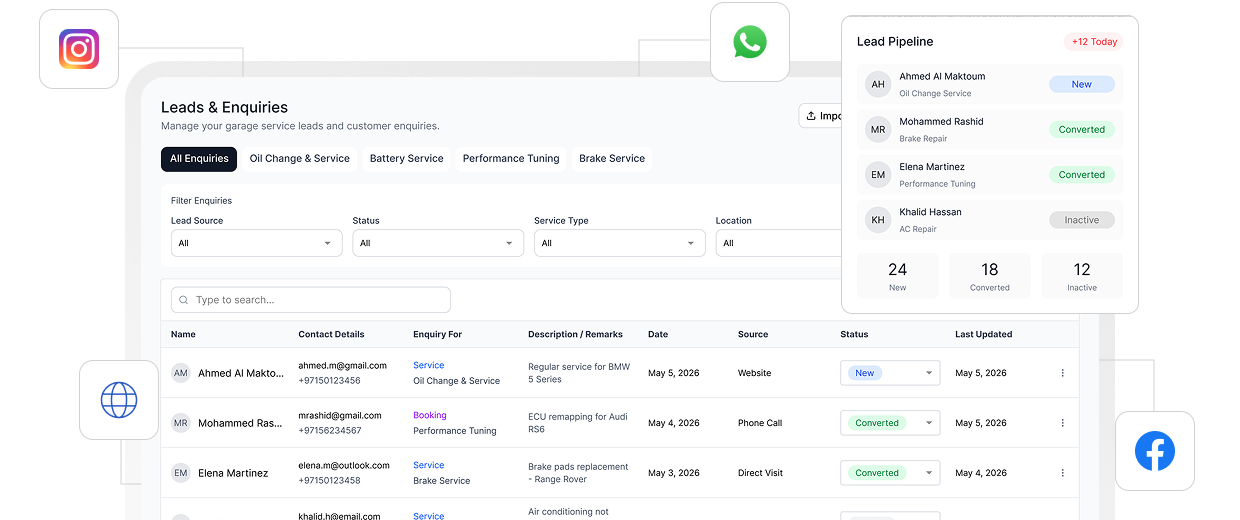The height and width of the screenshot is (520, 1240).
Task: Click the search magnifier icon
Action: (x=184, y=300)
